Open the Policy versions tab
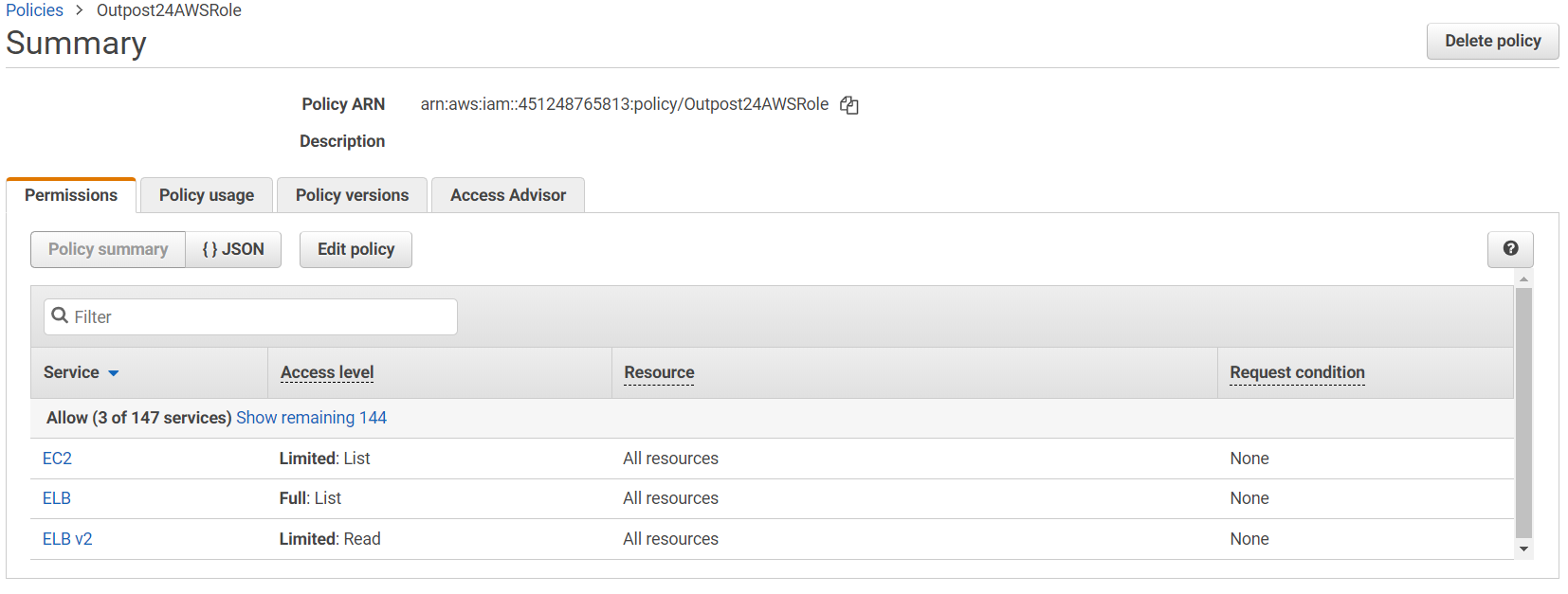Screen dimensions: 1568x594 (x=352, y=195)
